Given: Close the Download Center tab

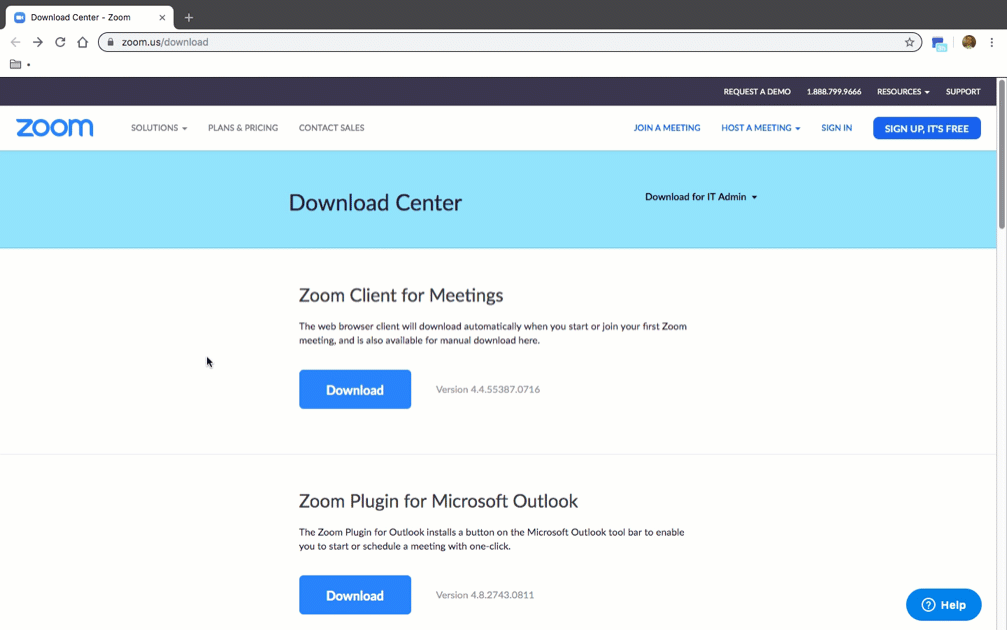Looking at the screenshot, I should point(162,17).
